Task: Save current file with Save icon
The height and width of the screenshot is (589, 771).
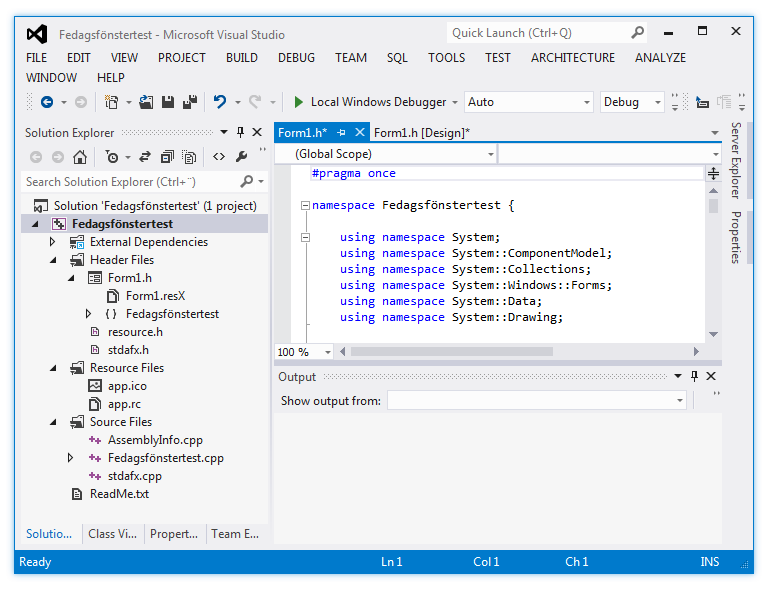Action: [x=168, y=102]
